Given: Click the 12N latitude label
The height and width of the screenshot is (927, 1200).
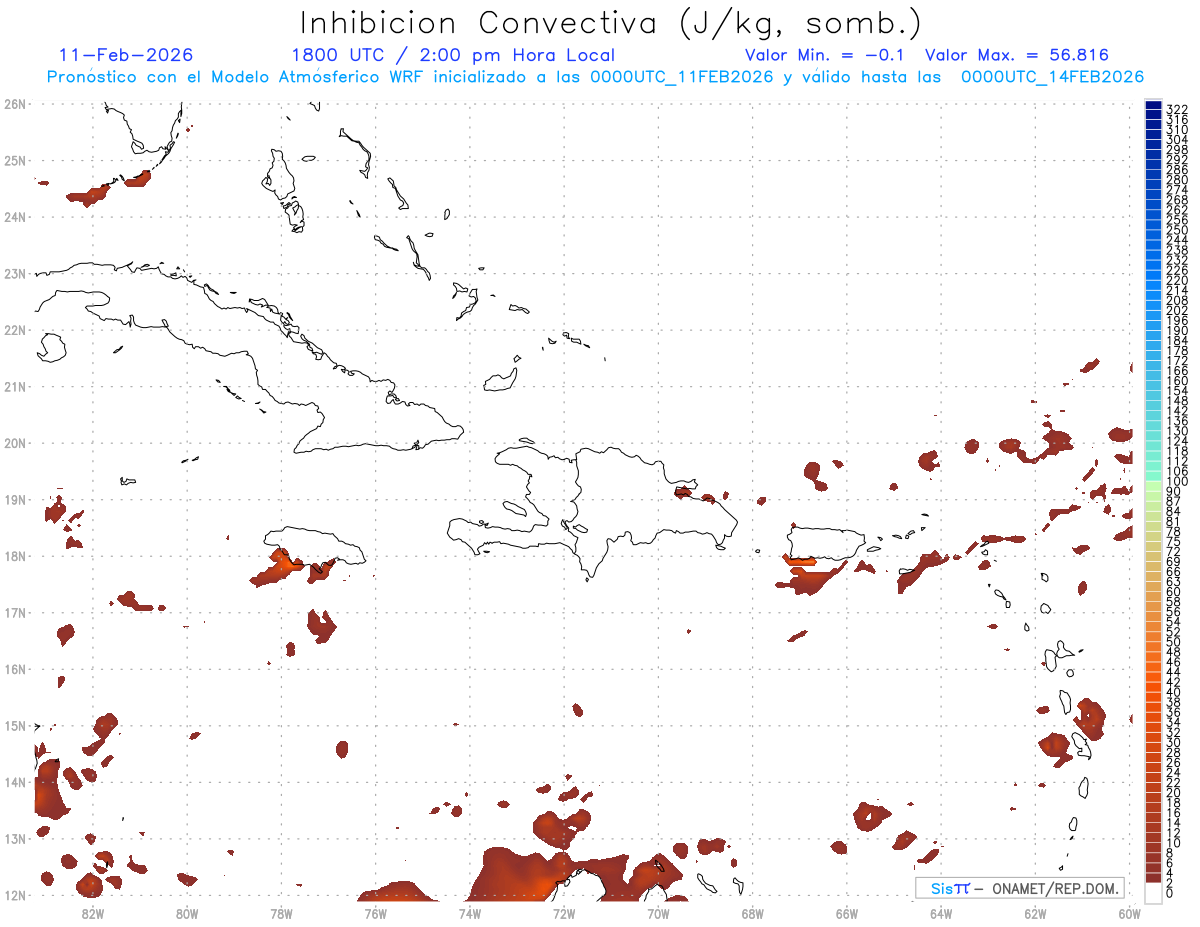Looking at the screenshot, I should point(14,895).
